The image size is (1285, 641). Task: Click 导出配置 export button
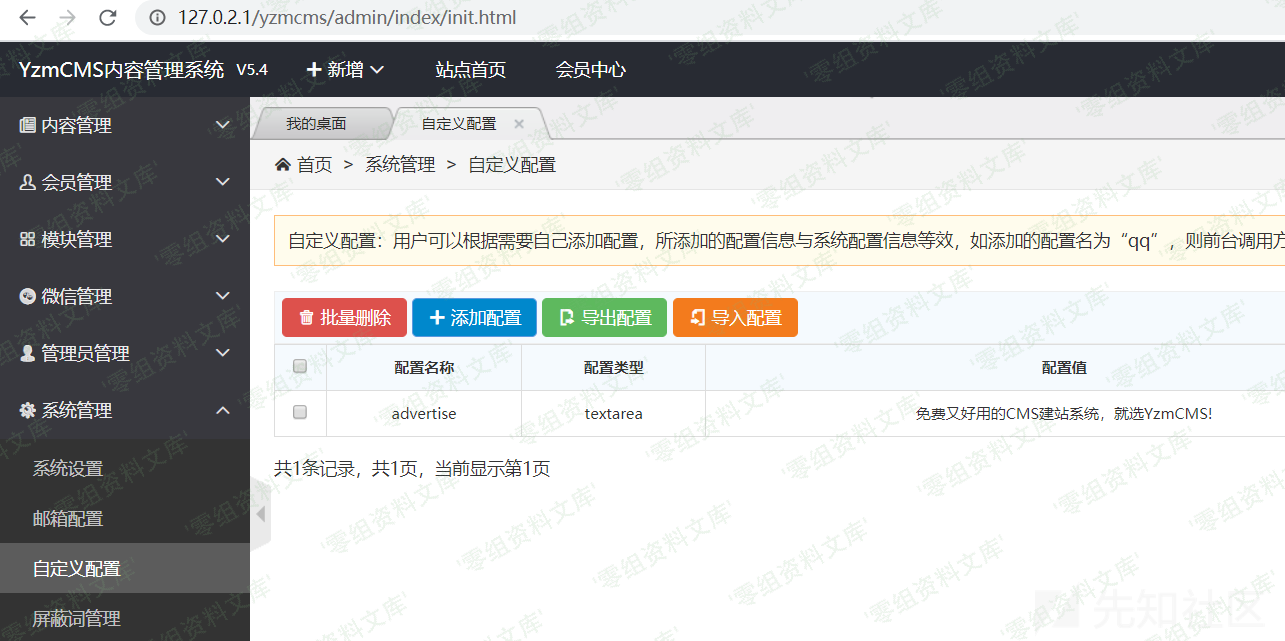pos(604,318)
